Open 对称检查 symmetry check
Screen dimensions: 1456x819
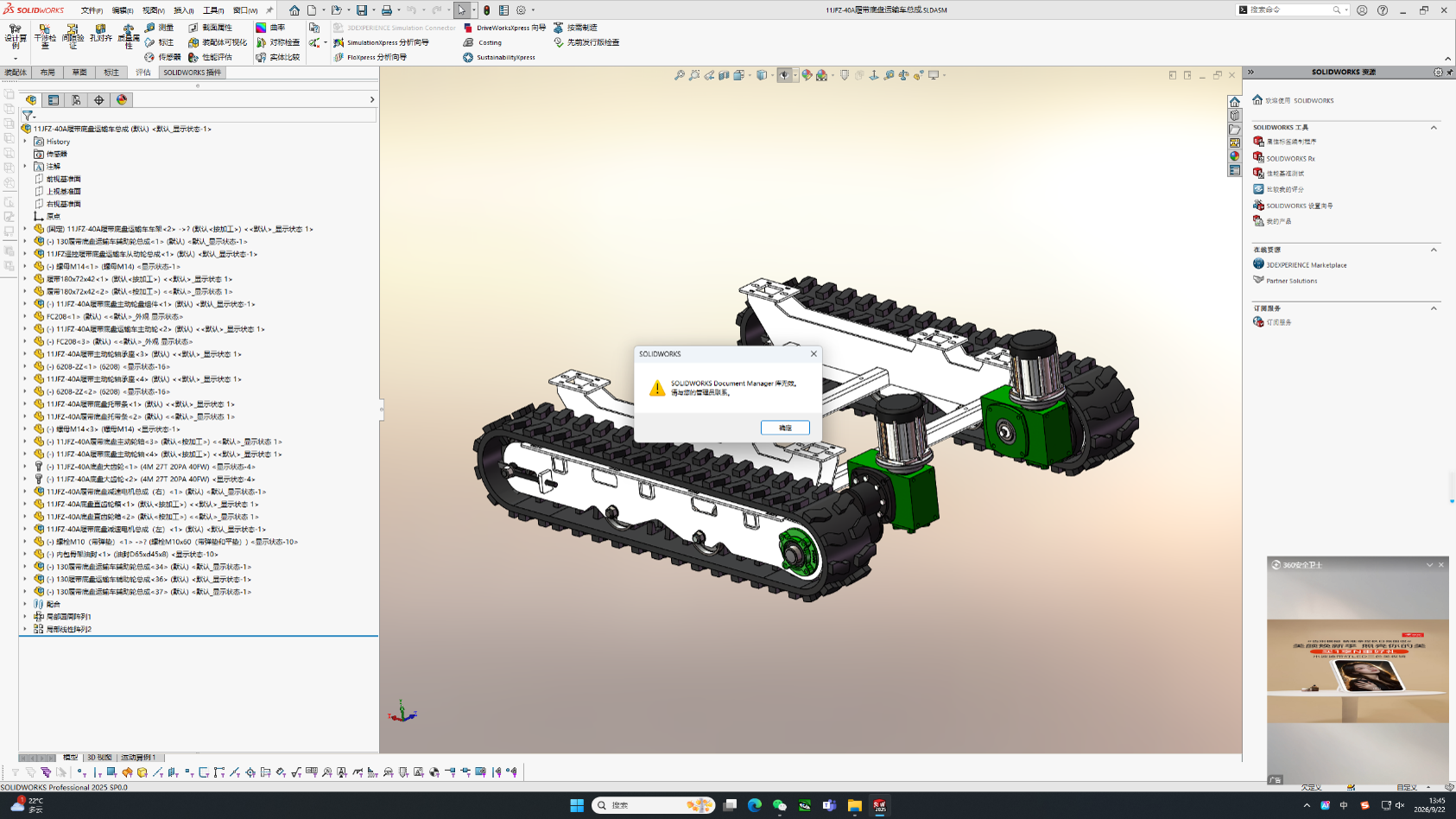click(x=277, y=42)
